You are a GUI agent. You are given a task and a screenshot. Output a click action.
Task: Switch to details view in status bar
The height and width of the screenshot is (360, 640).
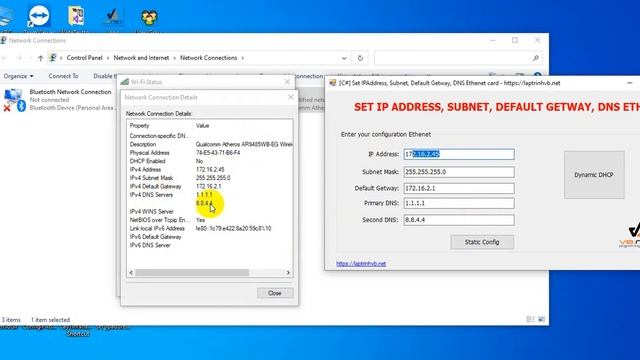pyautogui.click(x=530, y=319)
